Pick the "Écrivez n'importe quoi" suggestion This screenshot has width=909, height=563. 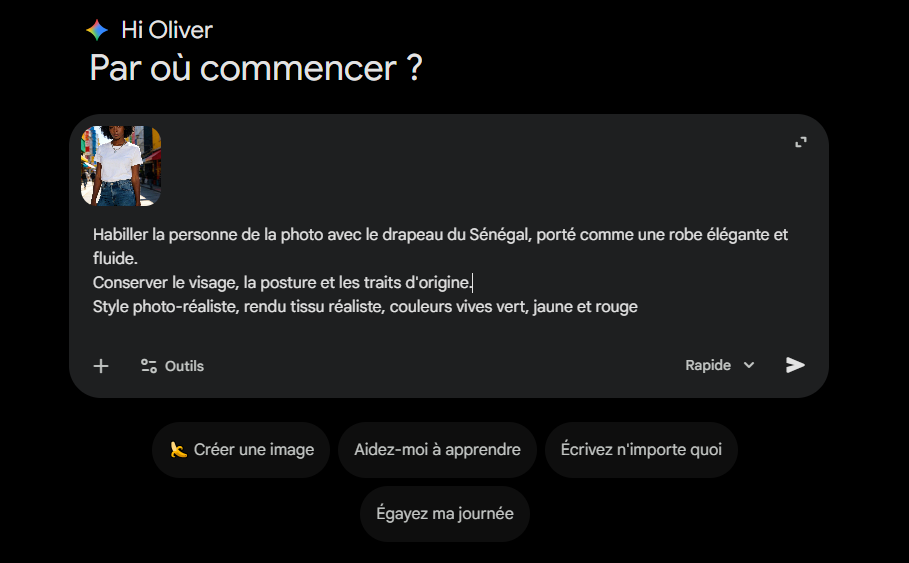641,450
